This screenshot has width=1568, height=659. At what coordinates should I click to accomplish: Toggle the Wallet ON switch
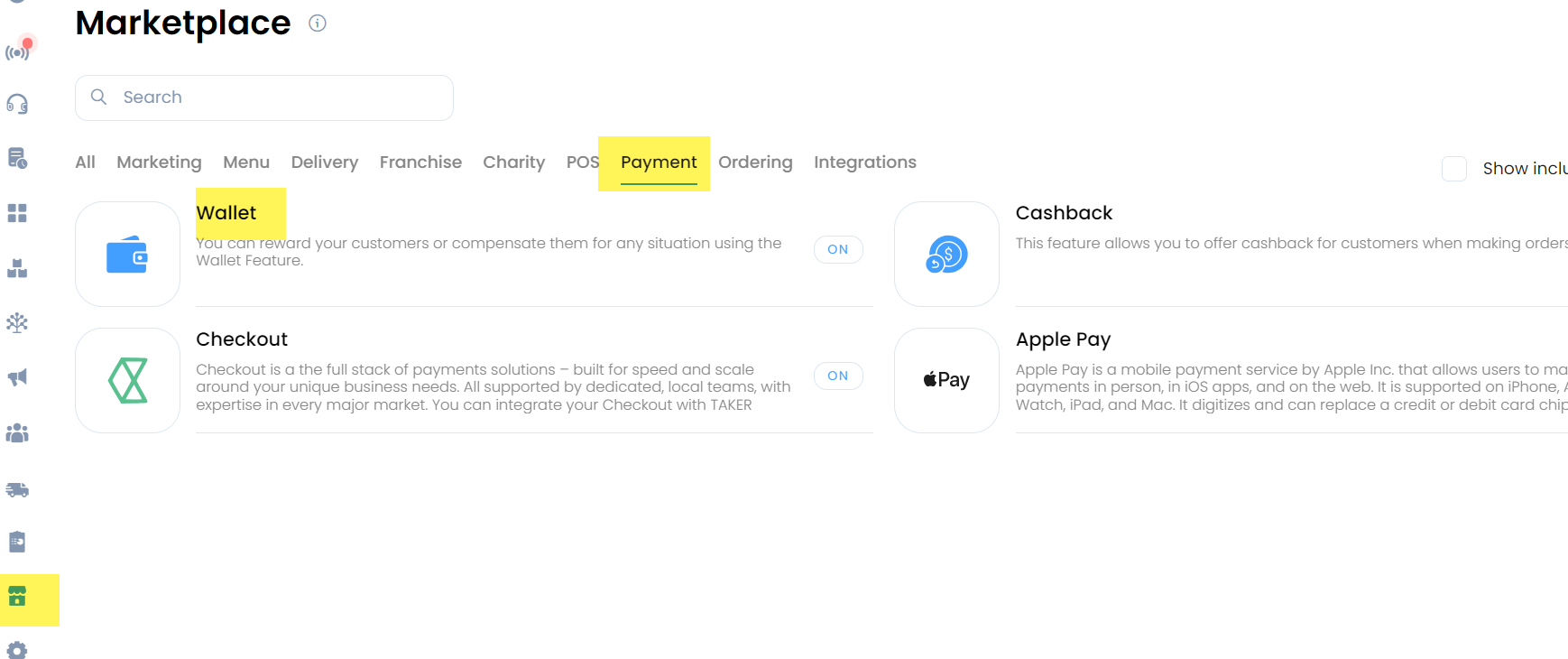pyautogui.click(x=838, y=249)
